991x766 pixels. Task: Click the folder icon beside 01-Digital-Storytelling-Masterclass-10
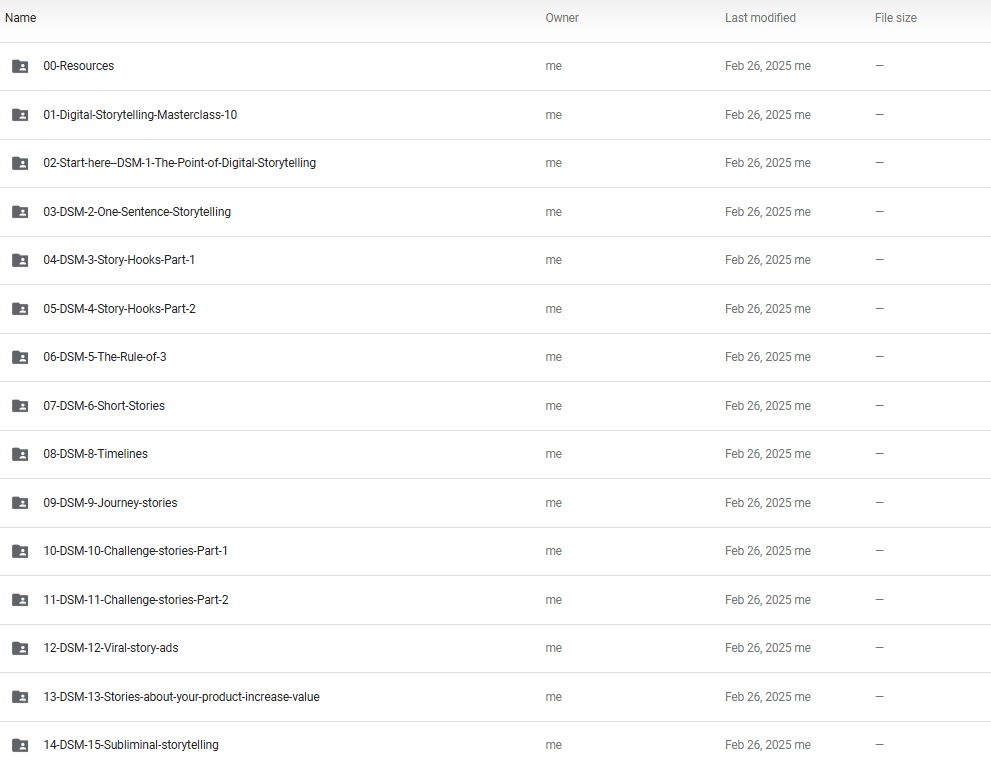20,115
